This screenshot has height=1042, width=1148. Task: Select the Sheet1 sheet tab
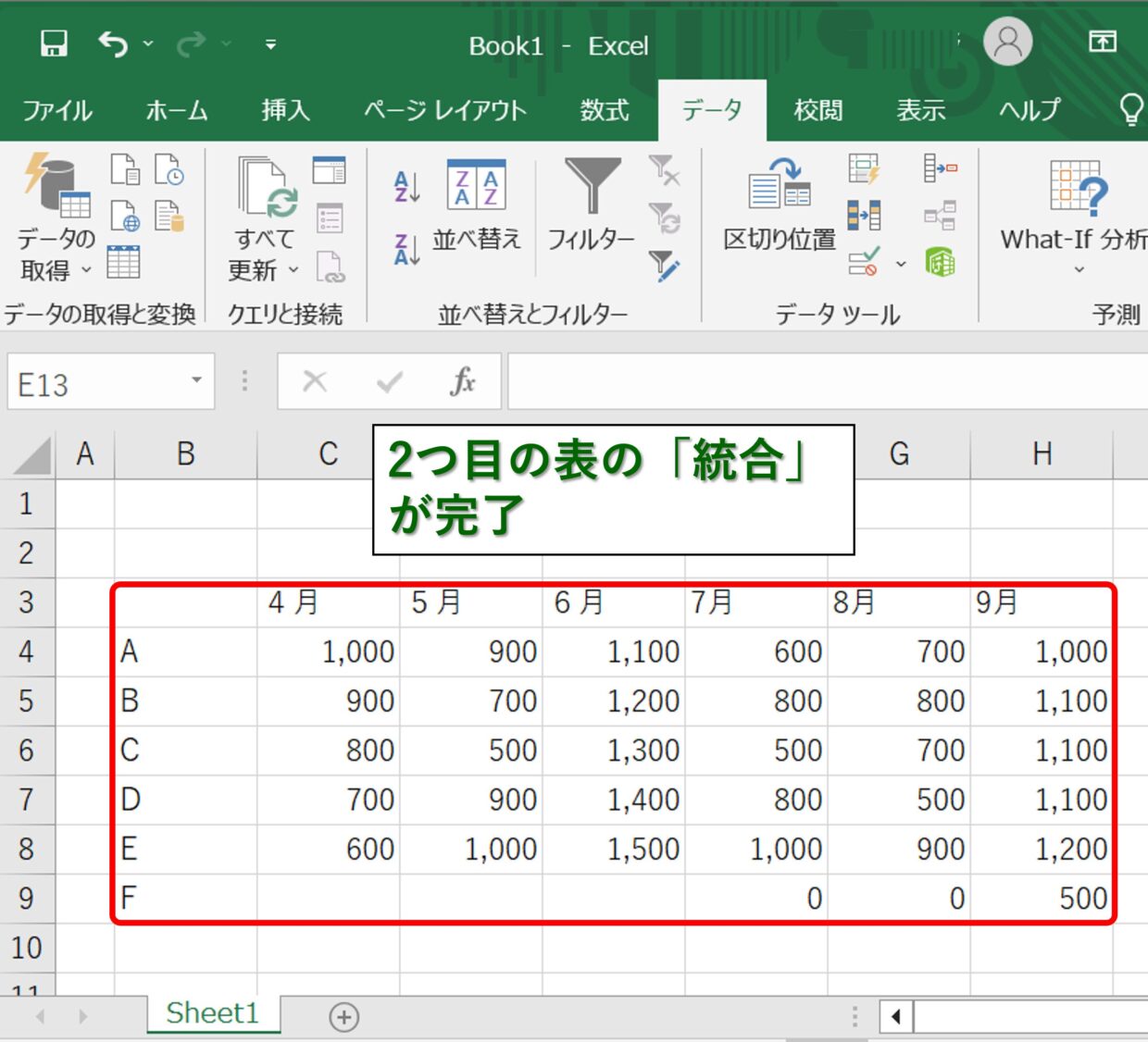pos(213,1013)
